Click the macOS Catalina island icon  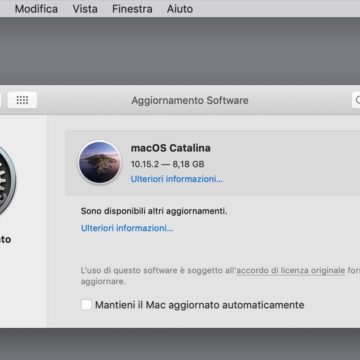point(100,162)
